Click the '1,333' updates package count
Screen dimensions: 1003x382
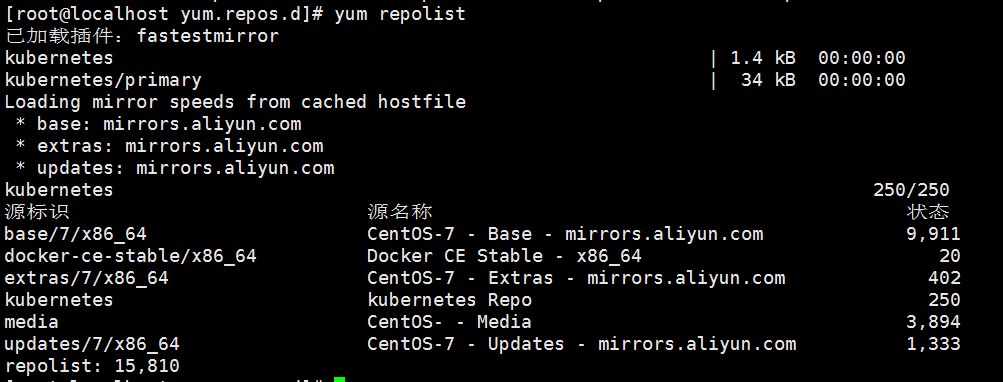click(933, 344)
